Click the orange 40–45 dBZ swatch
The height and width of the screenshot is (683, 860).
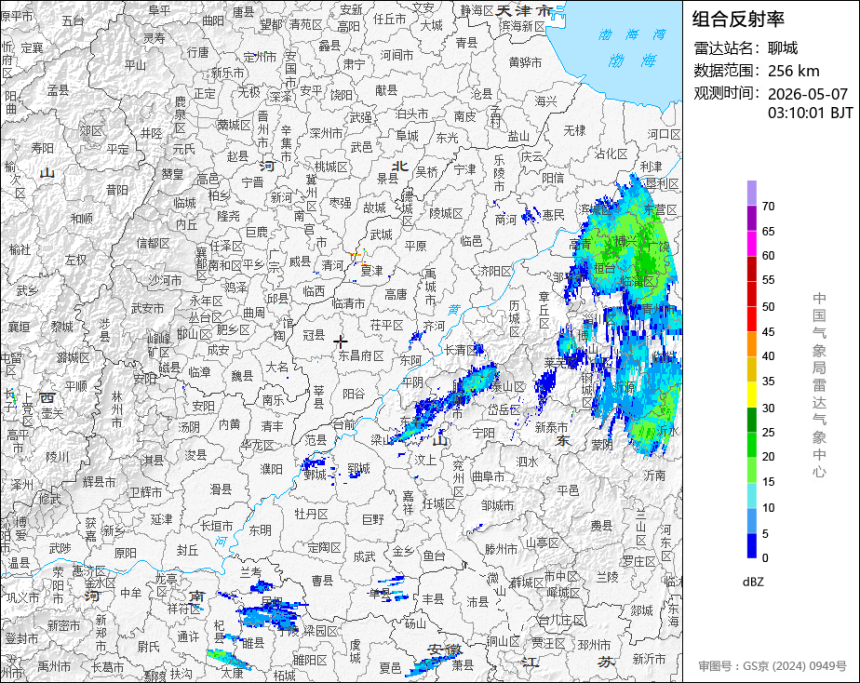tap(752, 344)
